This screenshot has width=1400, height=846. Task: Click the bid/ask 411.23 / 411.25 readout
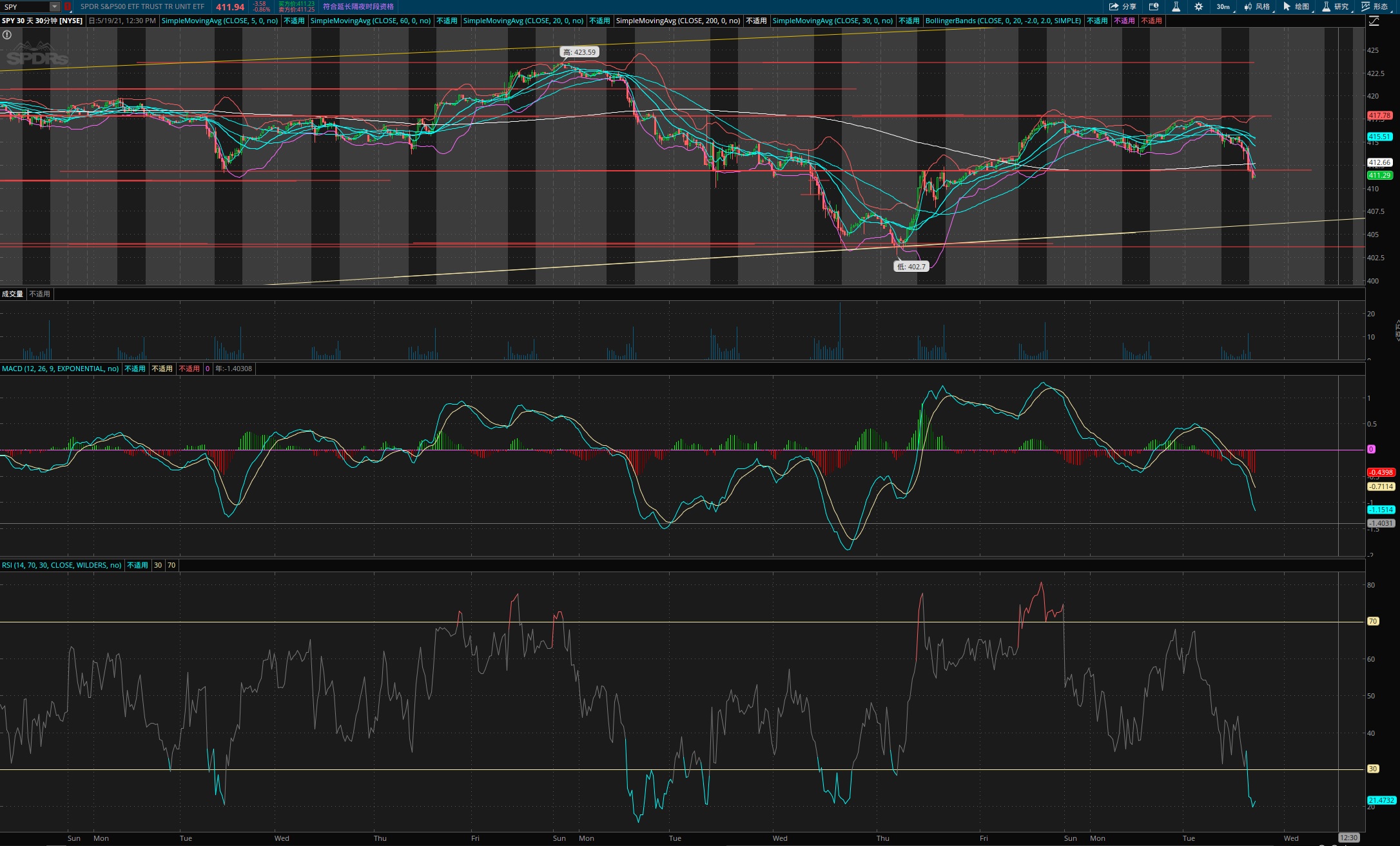[x=296, y=6]
